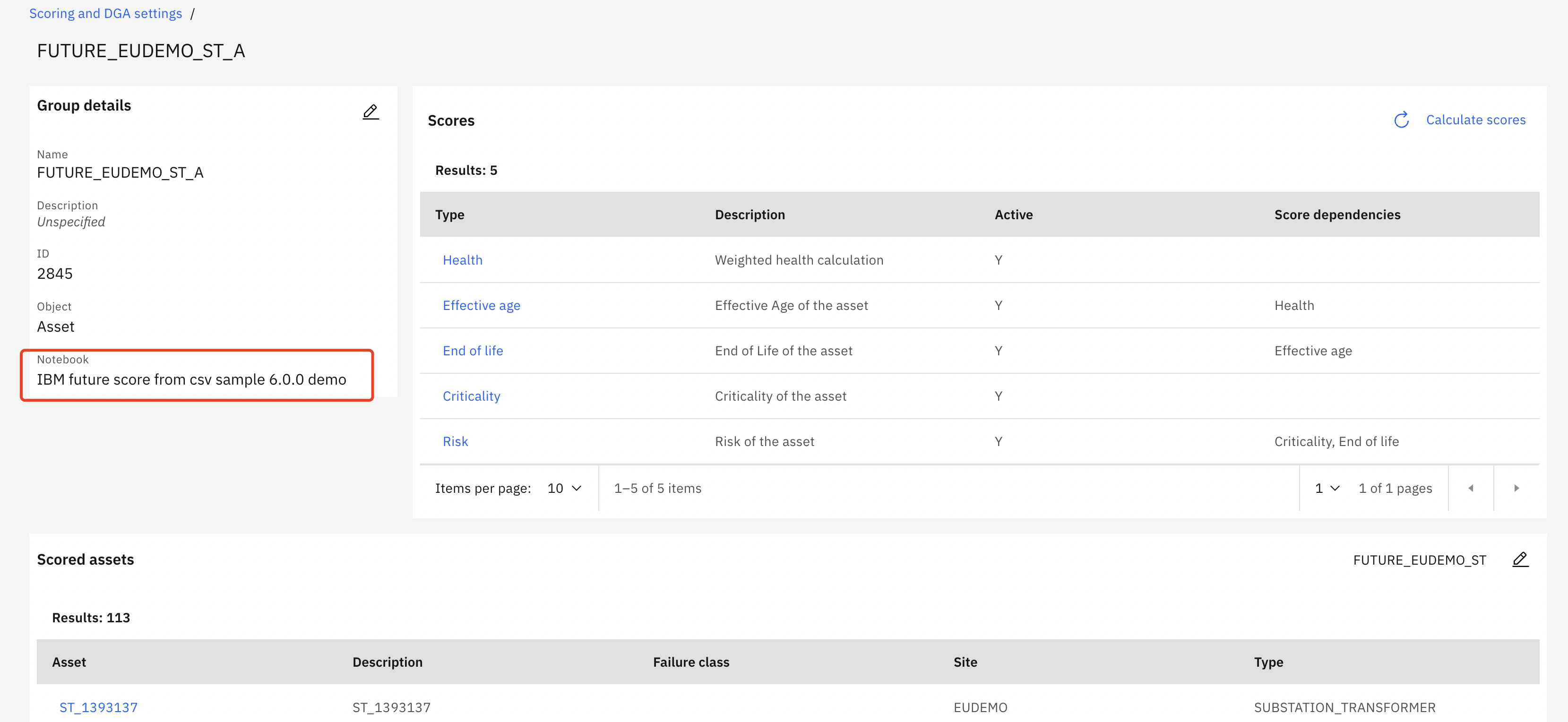Open the End of life score type
Viewport: 1568px width, 722px height.
(x=473, y=351)
